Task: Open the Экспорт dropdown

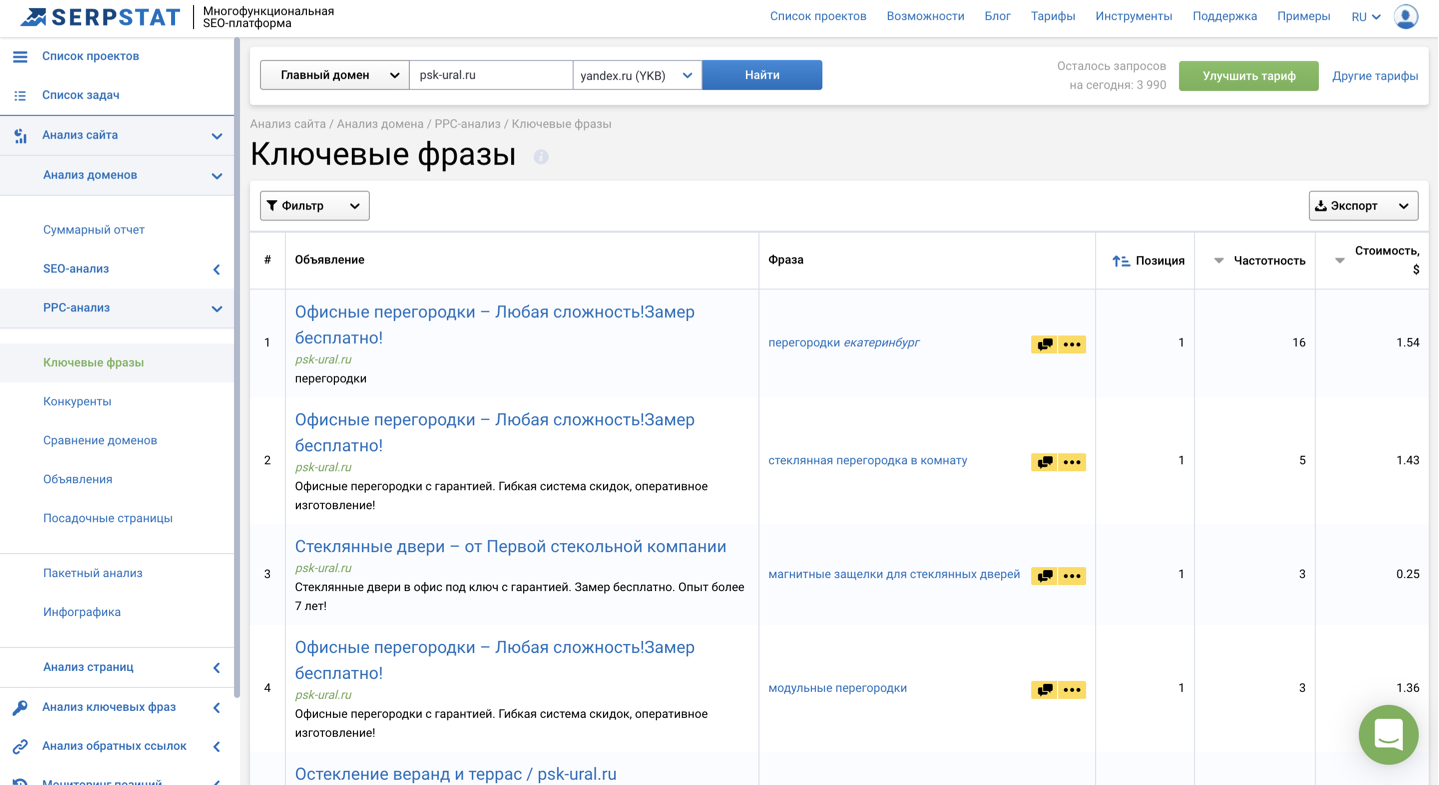Action: (x=1363, y=206)
